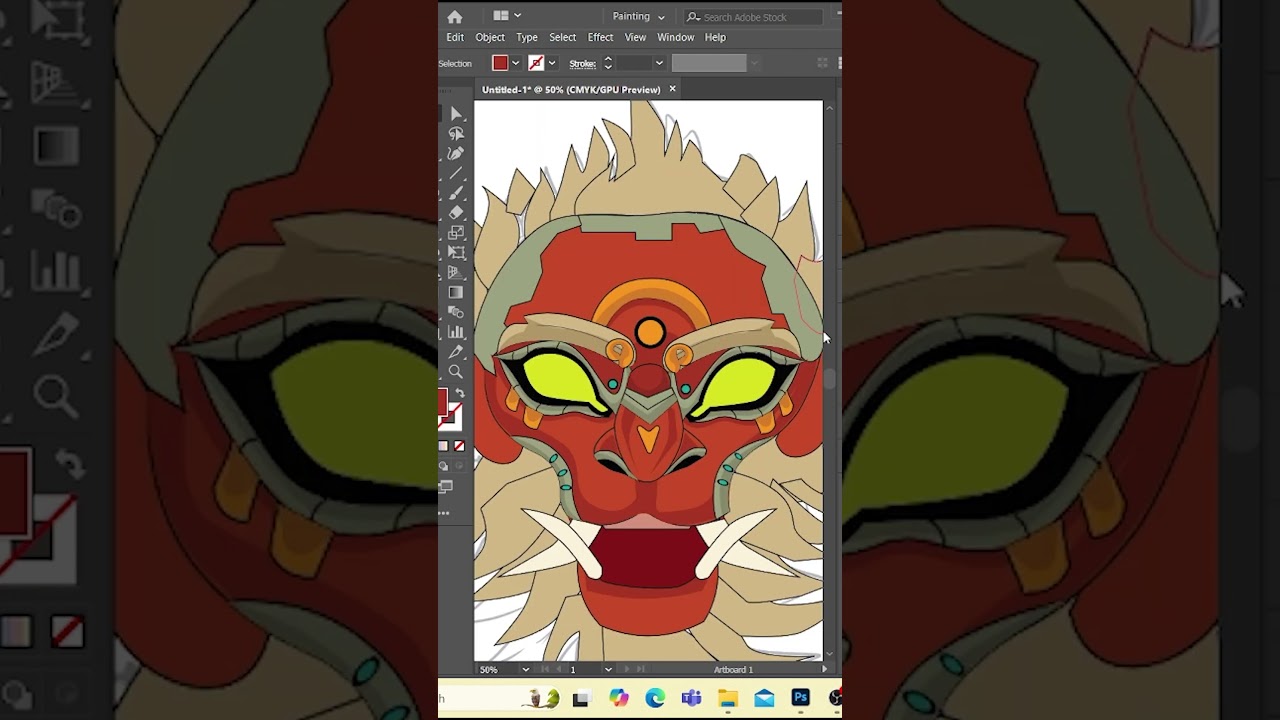Click the stroke weight value field
Image resolution: width=1280 pixels, height=720 pixels.
(633, 63)
